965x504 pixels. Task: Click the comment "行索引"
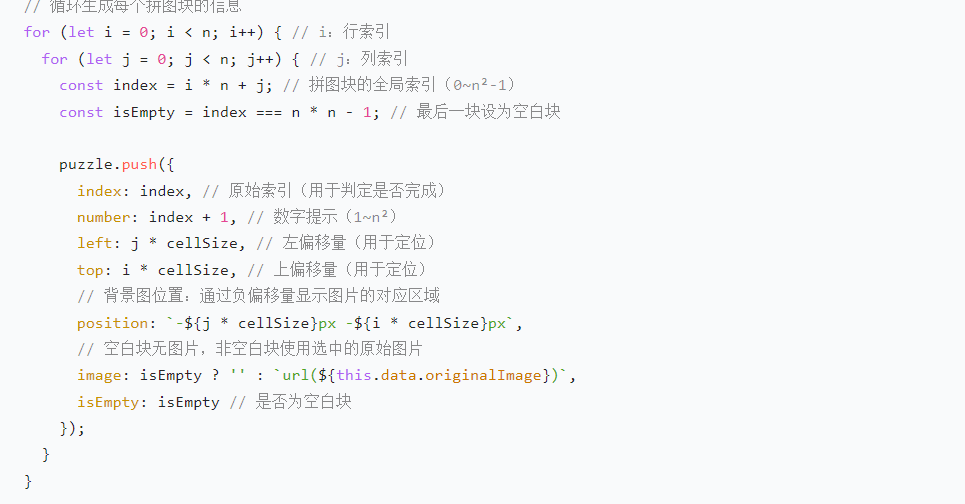[x=366, y=33]
